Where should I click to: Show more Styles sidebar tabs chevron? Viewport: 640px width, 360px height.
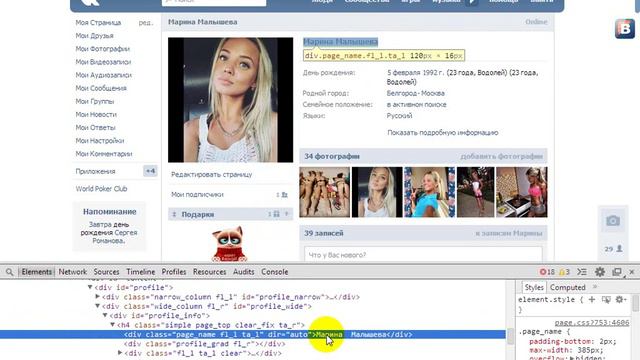tap(595, 287)
